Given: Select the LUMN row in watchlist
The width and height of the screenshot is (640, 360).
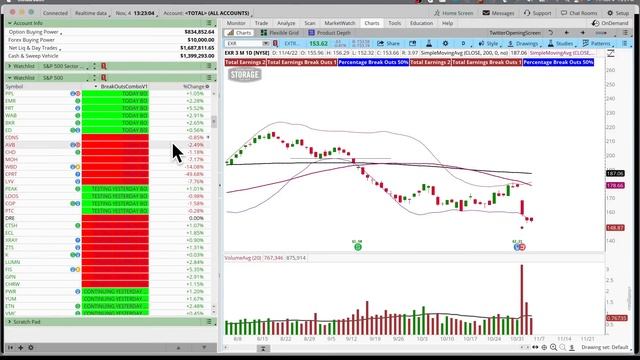Looking at the screenshot, I should pyautogui.click(x=108, y=262).
